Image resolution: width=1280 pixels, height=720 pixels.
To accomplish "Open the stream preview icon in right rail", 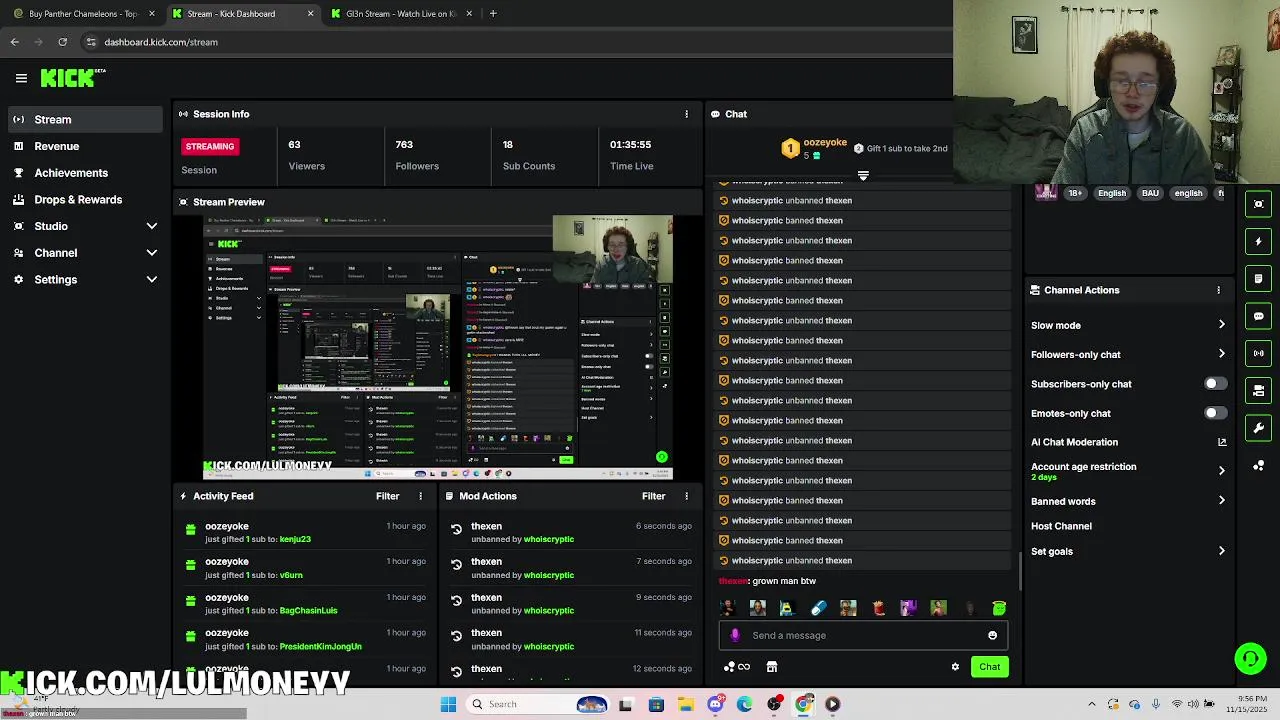I will point(1258,204).
